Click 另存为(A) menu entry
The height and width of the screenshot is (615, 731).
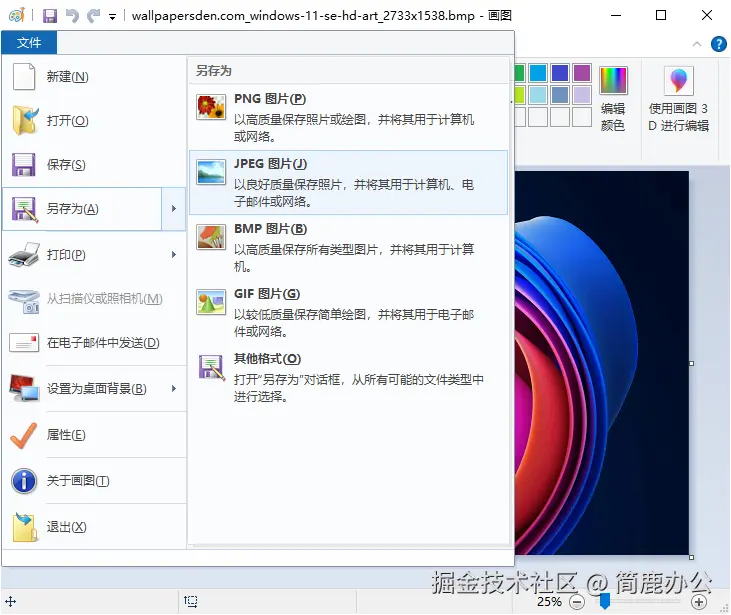[83, 209]
